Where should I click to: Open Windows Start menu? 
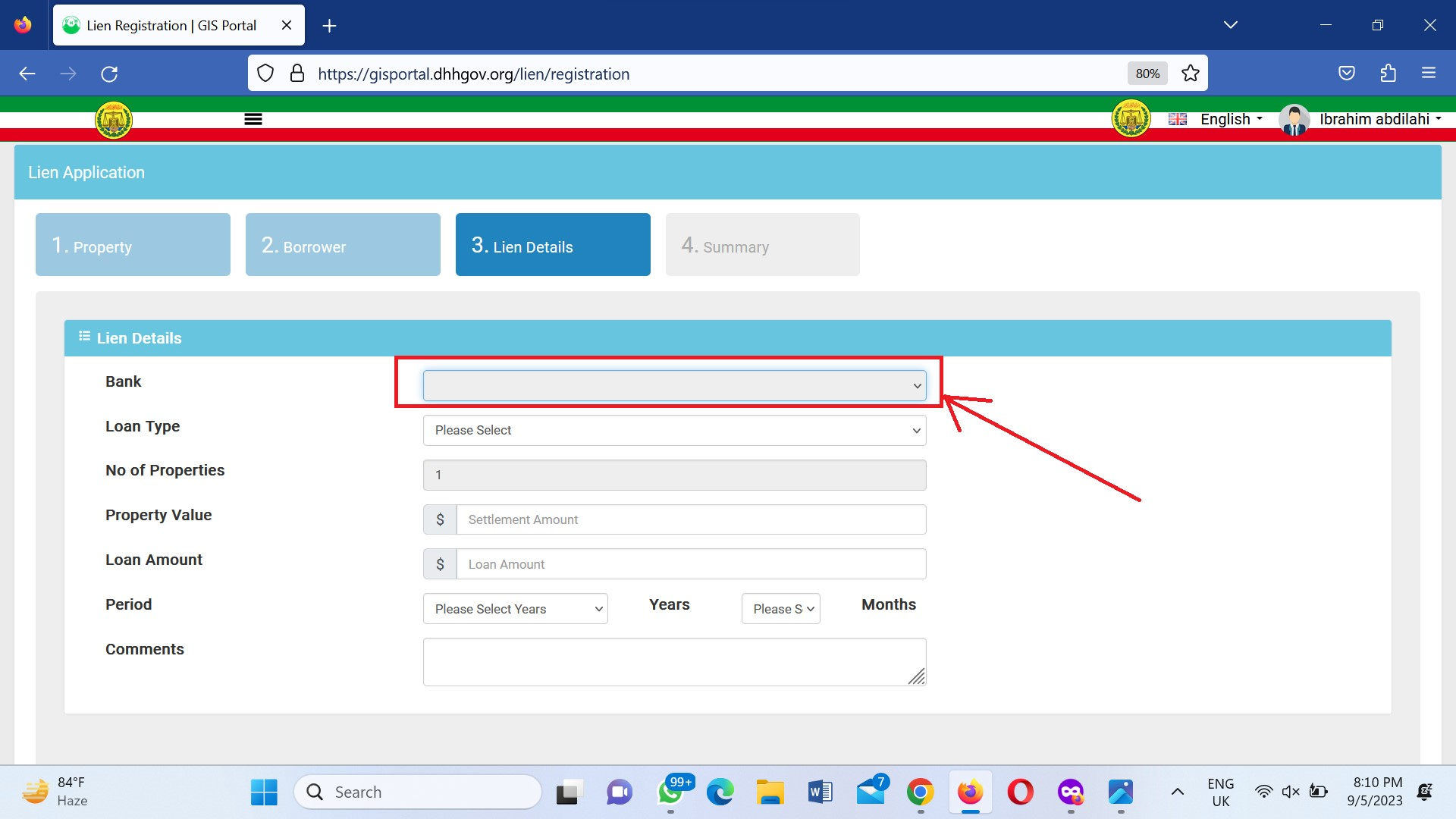click(264, 792)
